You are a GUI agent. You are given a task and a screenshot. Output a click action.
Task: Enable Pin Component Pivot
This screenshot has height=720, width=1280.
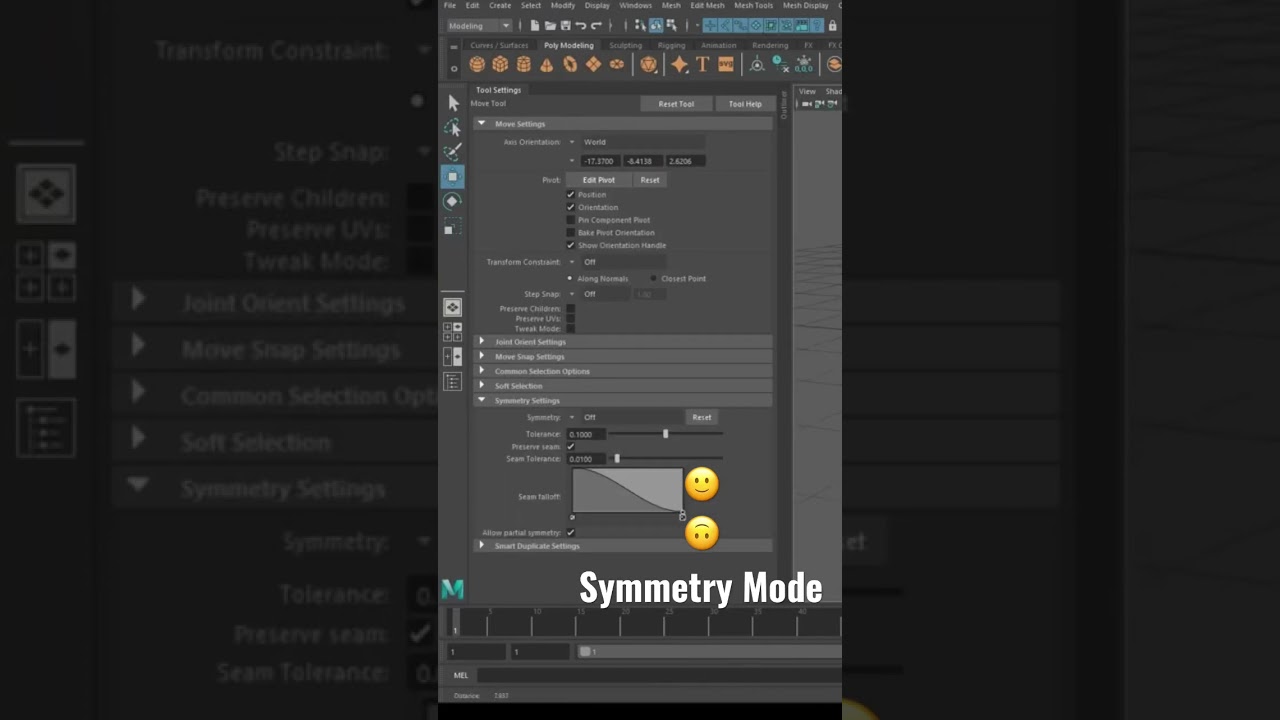(571, 220)
